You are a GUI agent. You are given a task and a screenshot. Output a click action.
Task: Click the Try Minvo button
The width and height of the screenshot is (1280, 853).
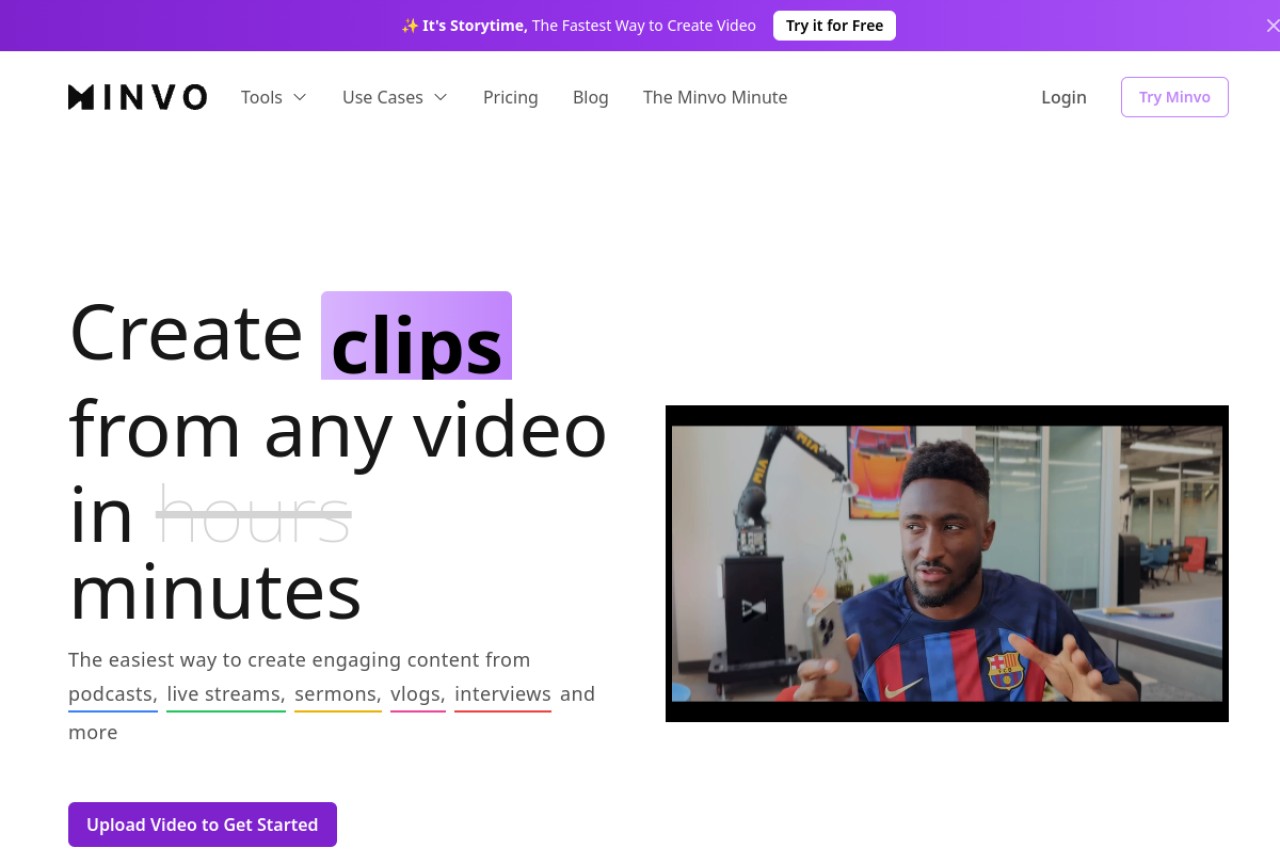click(1174, 97)
